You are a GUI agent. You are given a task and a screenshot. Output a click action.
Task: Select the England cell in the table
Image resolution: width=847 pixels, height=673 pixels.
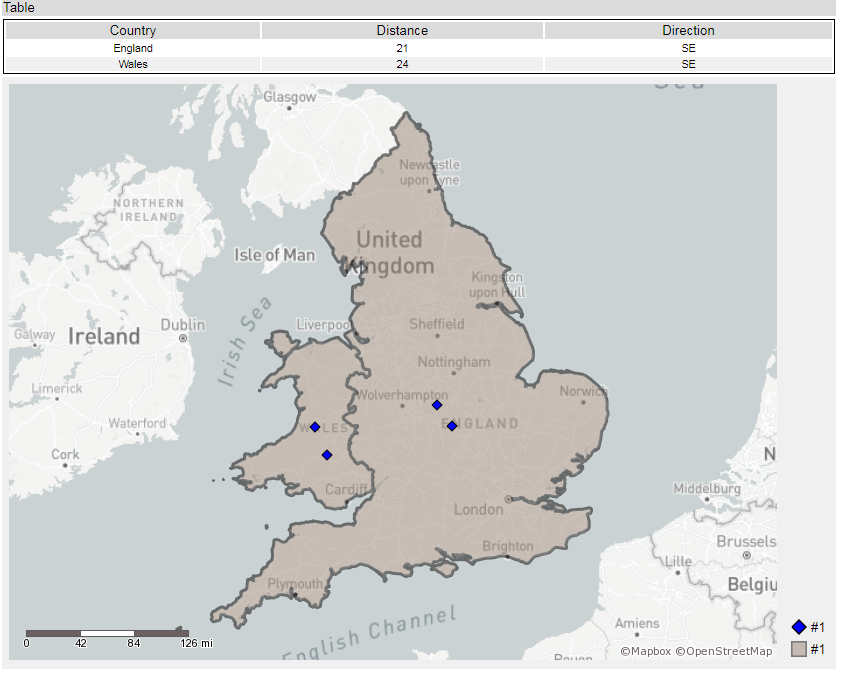133,48
